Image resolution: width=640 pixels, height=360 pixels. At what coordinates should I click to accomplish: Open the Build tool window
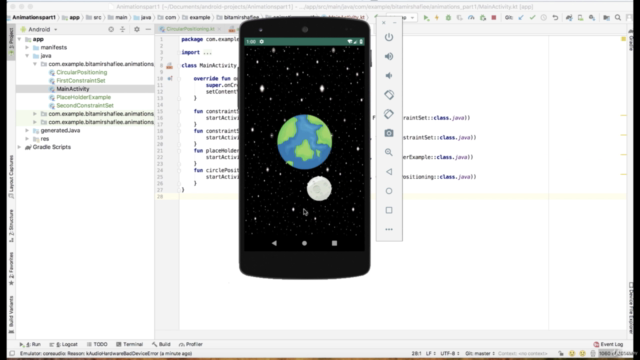tap(161, 344)
